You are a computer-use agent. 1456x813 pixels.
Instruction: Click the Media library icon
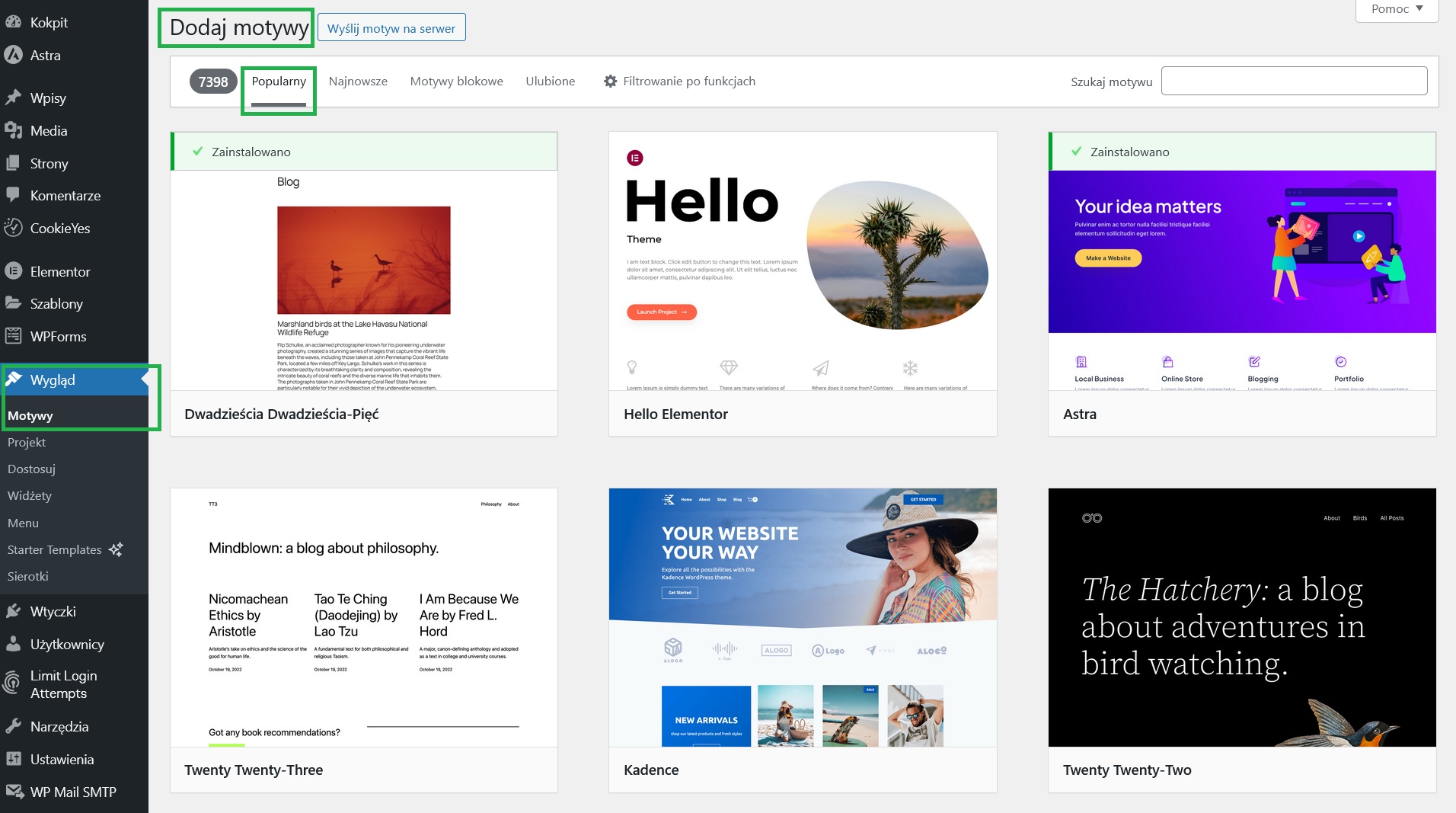[13, 130]
